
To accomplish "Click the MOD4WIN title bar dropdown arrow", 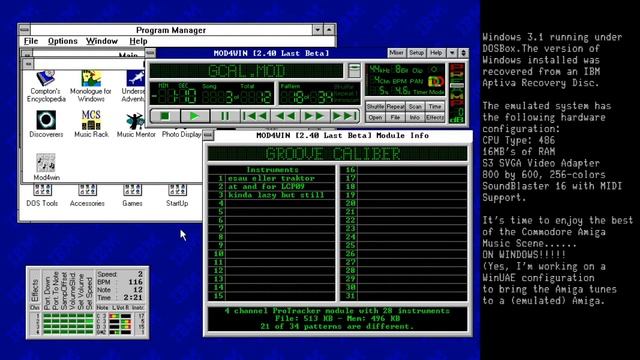I will click(452, 53).
